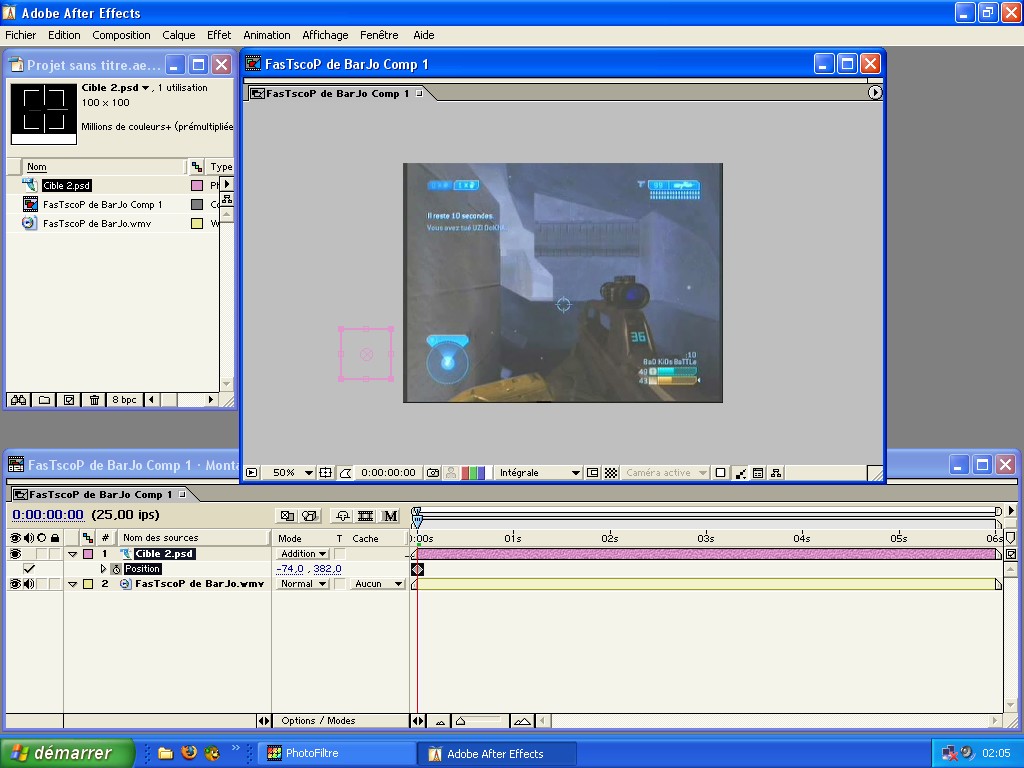The height and width of the screenshot is (768, 1024).
Task: Open the Calque menu
Action: (x=178, y=35)
